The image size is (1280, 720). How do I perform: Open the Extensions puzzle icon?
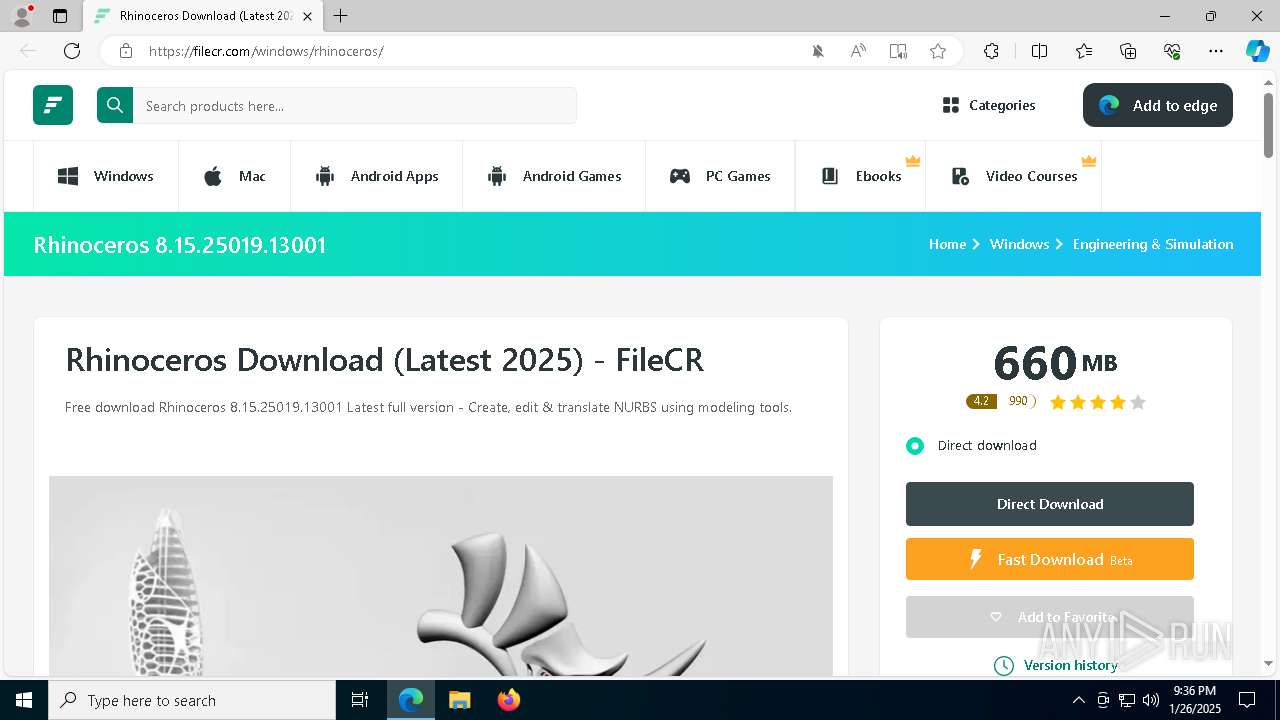991,51
